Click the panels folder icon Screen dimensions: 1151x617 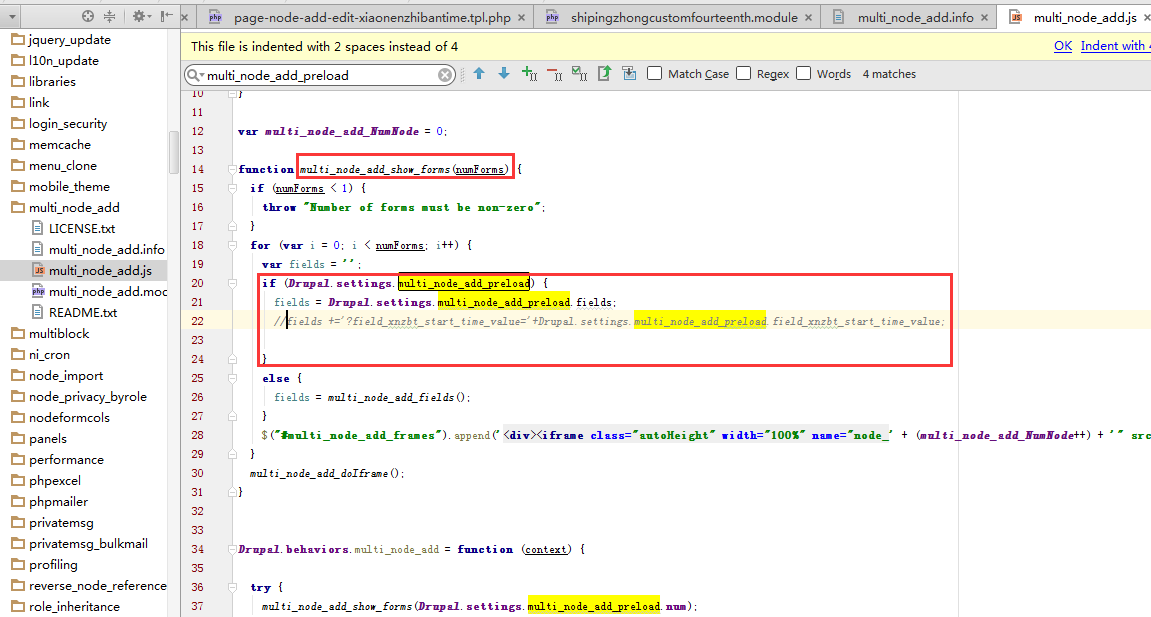coord(18,439)
